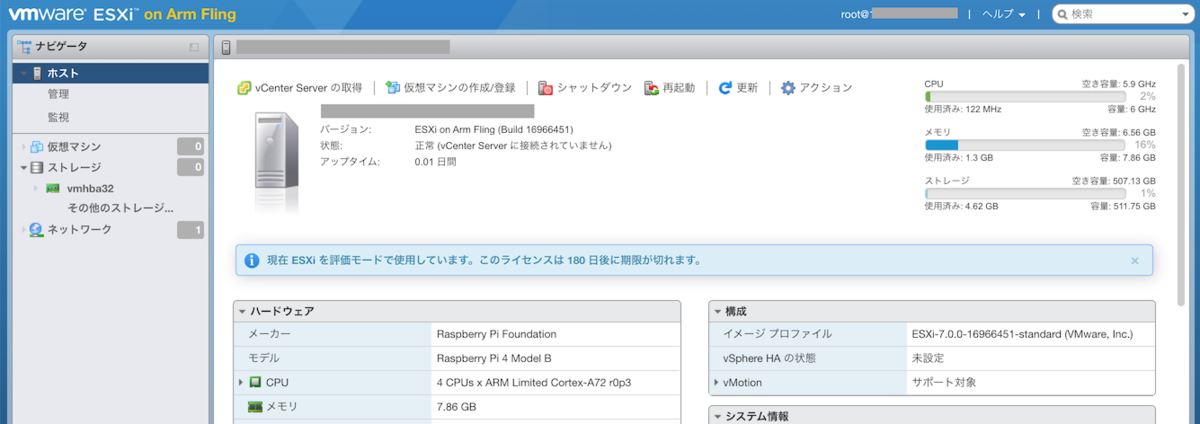The height and width of the screenshot is (424, 1200).
Task: Click the vmware ESXi logo
Action: 72,15
